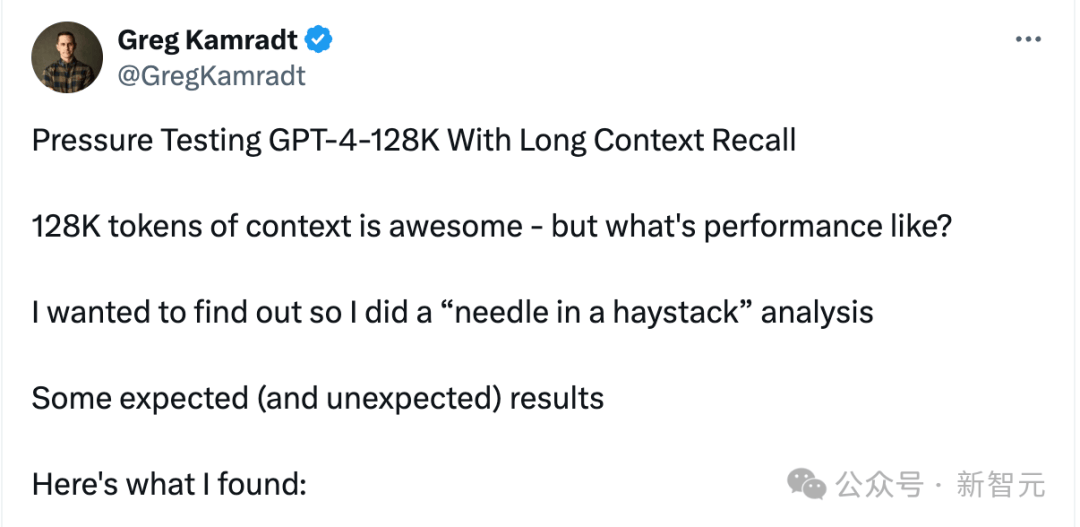Click the WeChat logo in the watermark
Image resolution: width=1080 pixels, height=527 pixels.
point(807,484)
